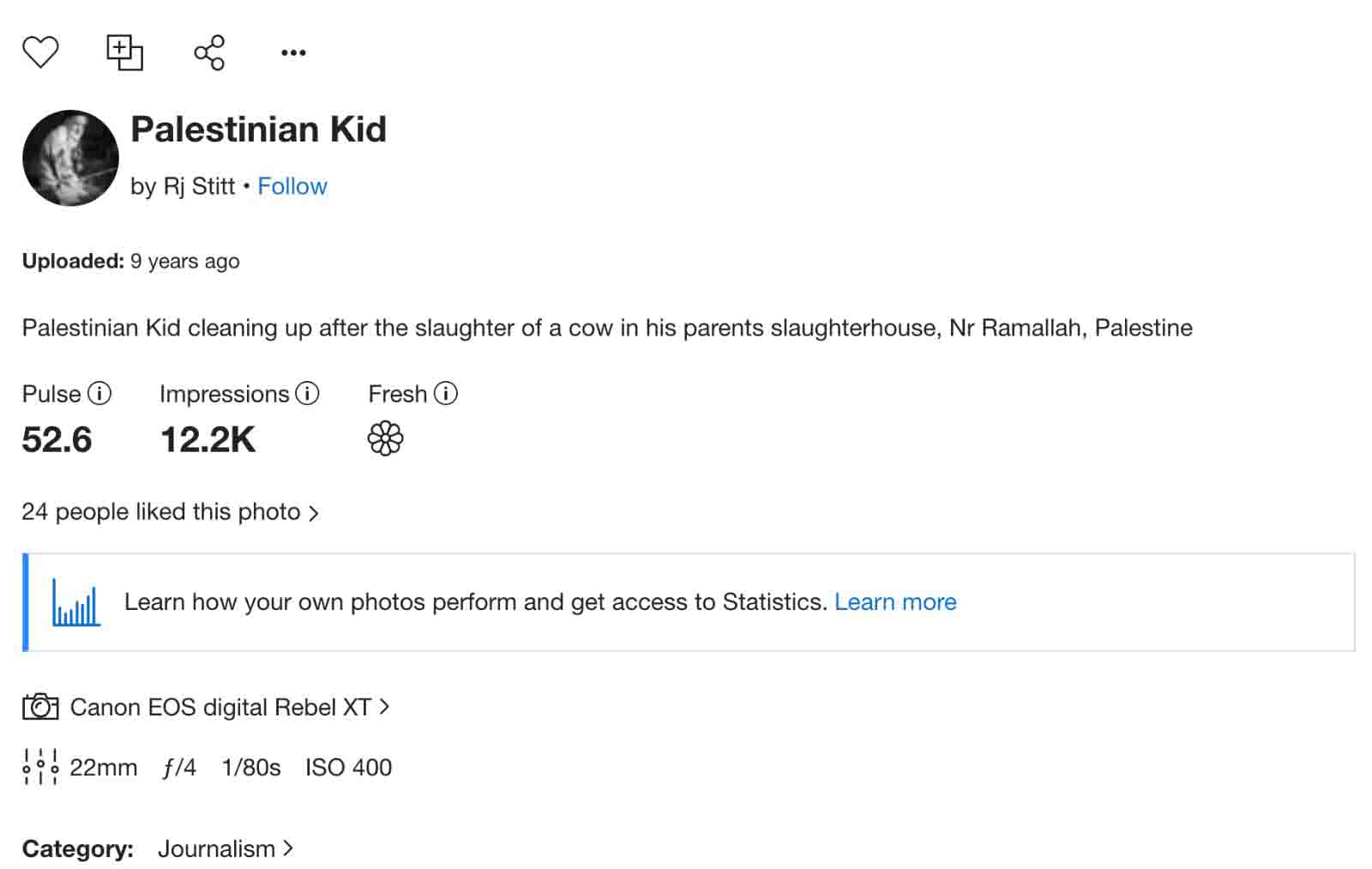Click the Palestinian Kid photo title
Image resolution: width=1372 pixels, height=869 pixels.
click(258, 130)
